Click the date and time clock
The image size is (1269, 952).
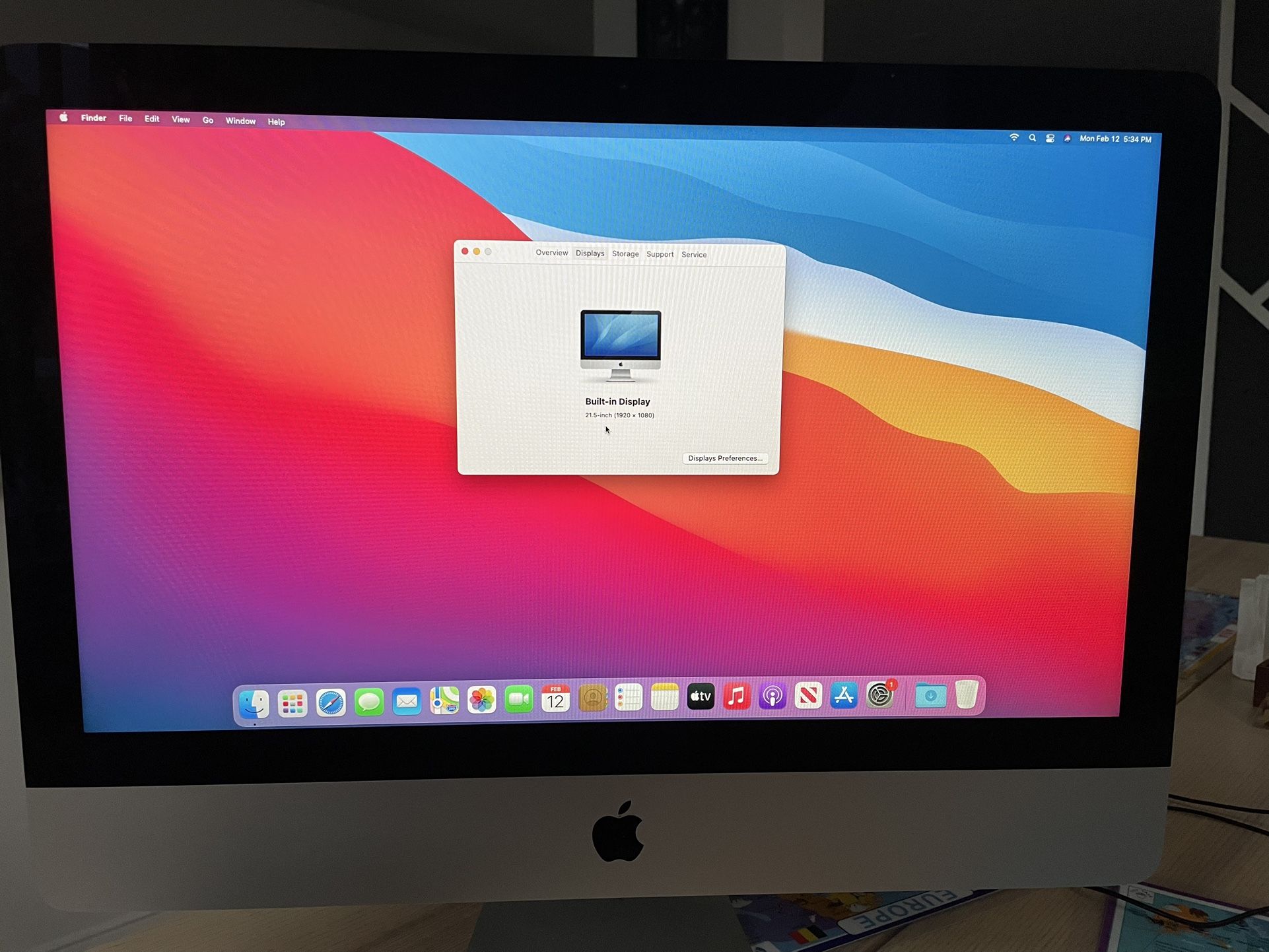[x=1115, y=139]
